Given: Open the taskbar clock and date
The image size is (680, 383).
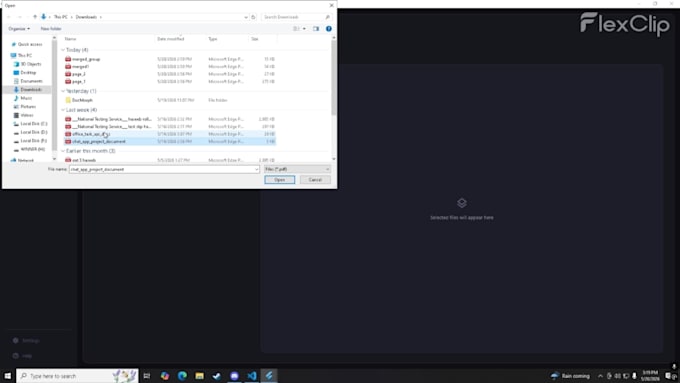Looking at the screenshot, I should [x=650, y=376].
